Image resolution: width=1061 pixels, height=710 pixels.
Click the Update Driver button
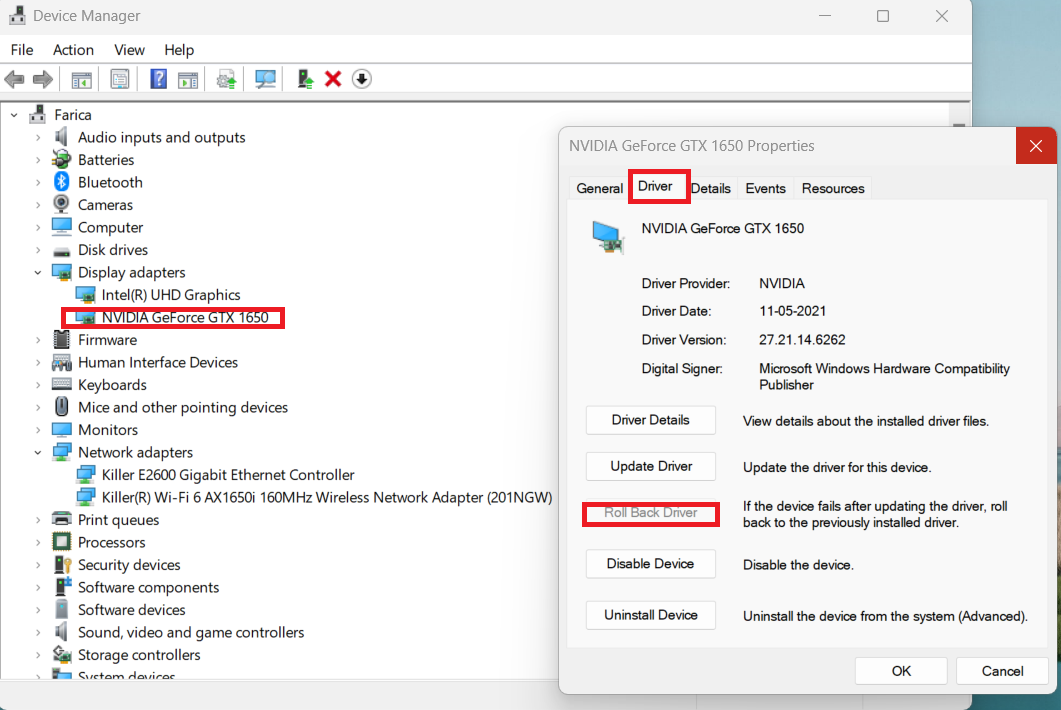click(651, 467)
